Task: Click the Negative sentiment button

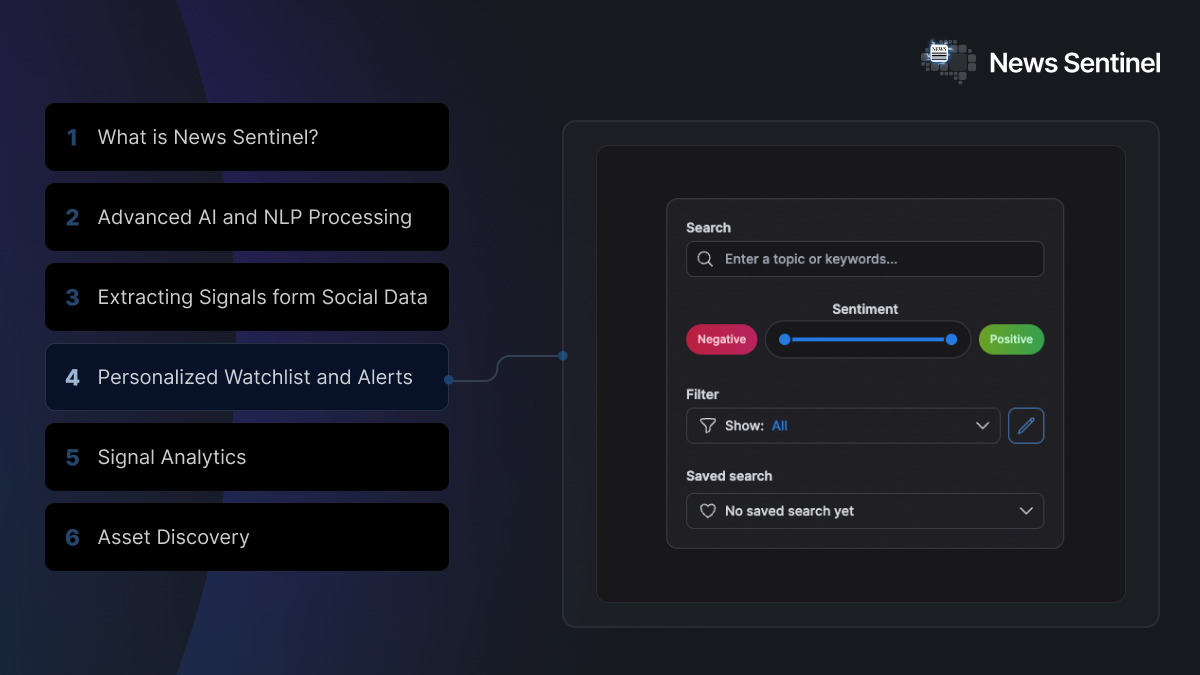Action: click(722, 339)
